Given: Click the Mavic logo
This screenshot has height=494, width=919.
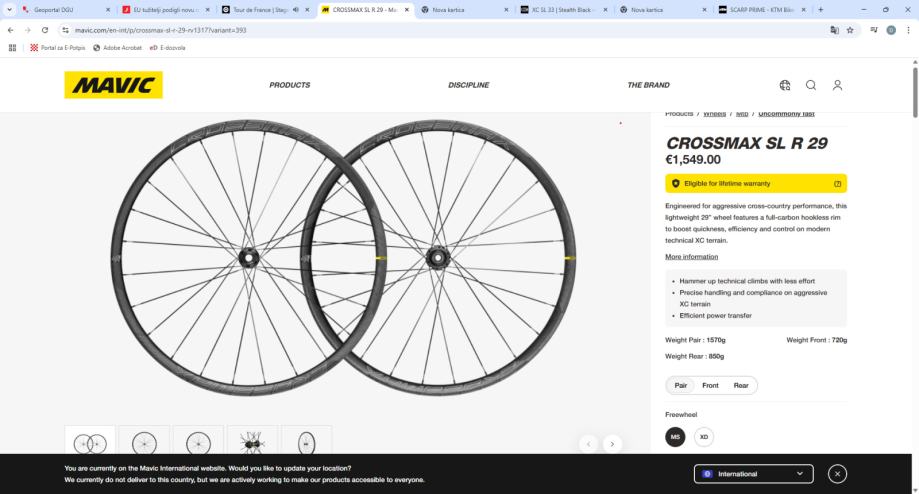Looking at the screenshot, I should [113, 85].
